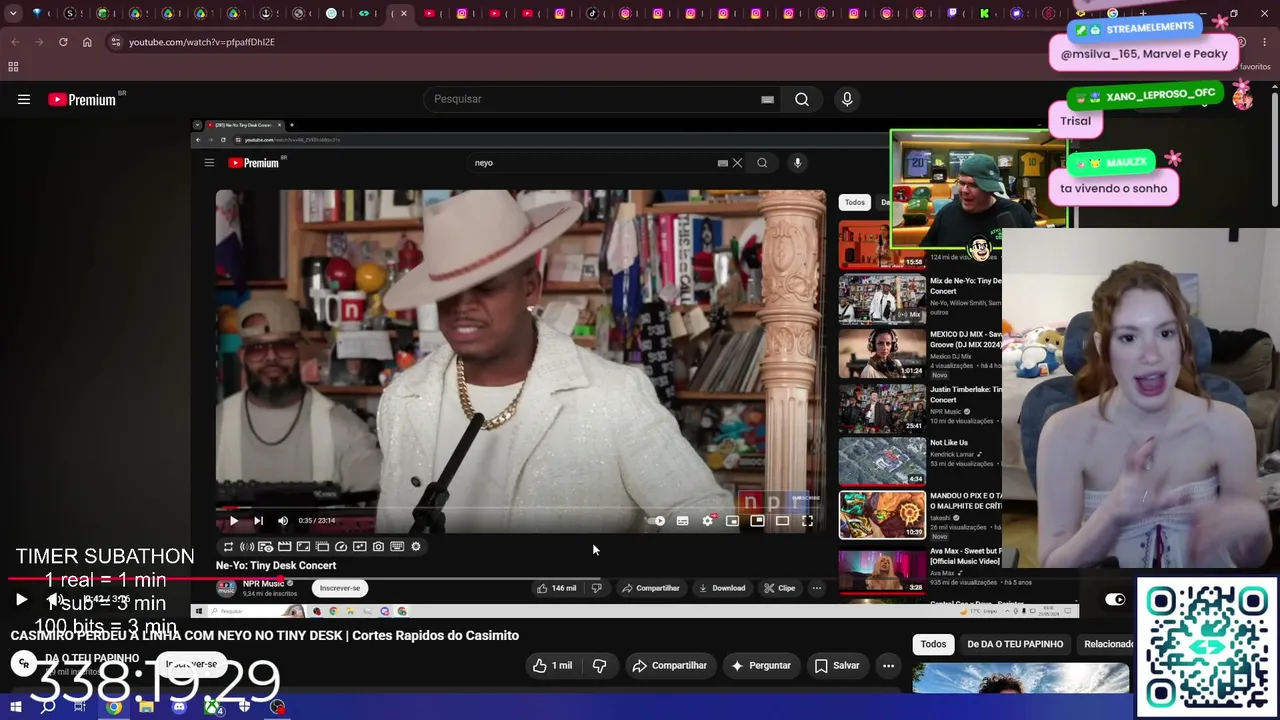Select the Todos chip below the player
Viewport: 1280px width, 720px height.
click(933, 644)
